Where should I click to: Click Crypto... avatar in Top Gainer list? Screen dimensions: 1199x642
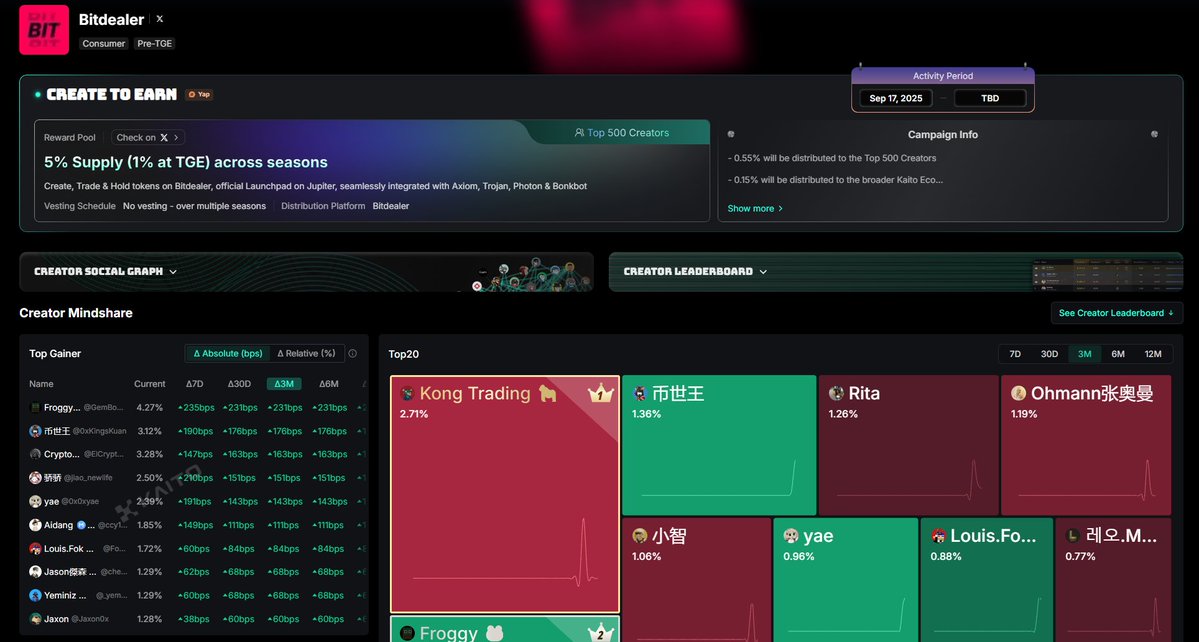[35, 454]
